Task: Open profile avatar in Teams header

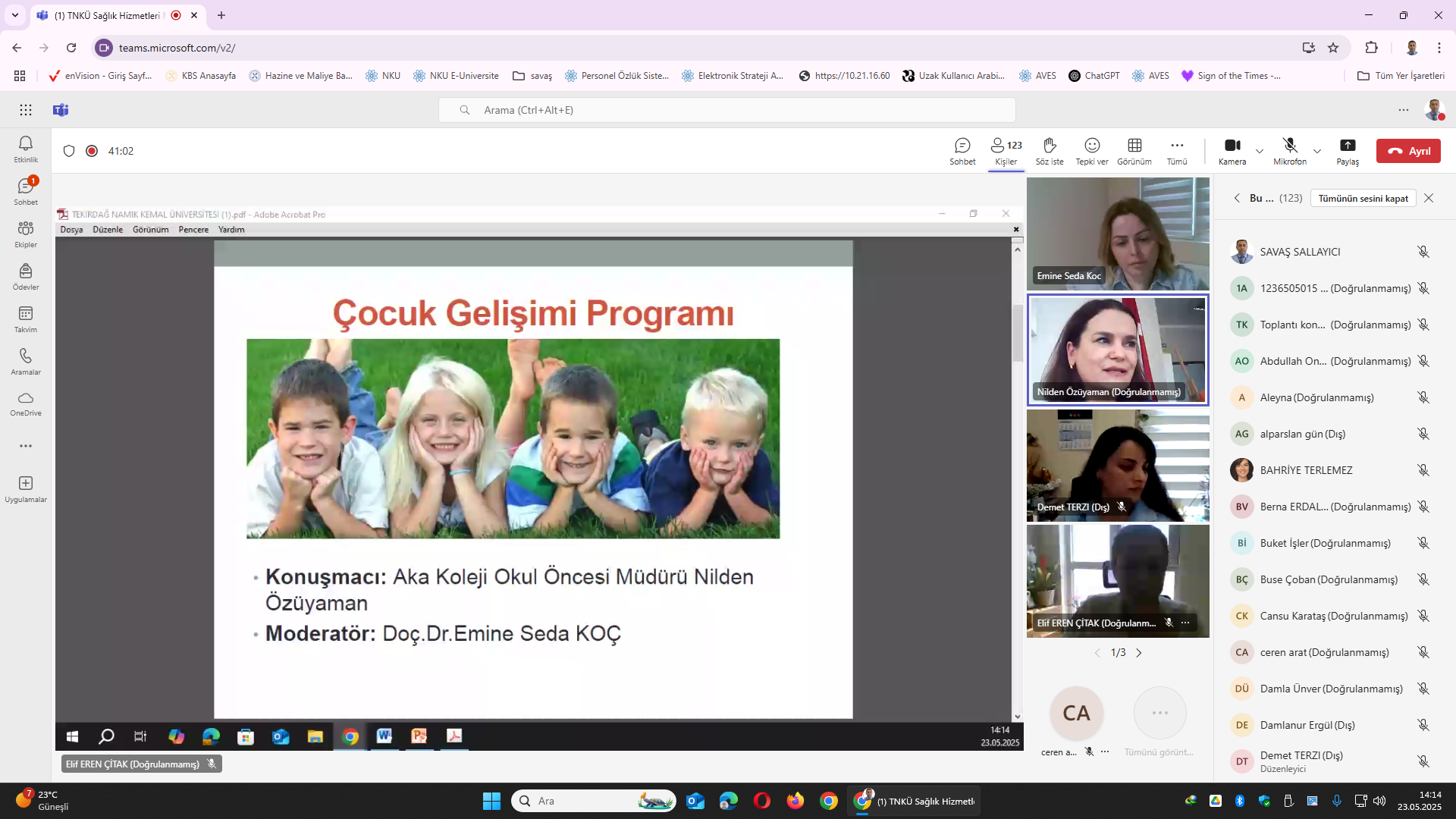Action: (x=1434, y=110)
